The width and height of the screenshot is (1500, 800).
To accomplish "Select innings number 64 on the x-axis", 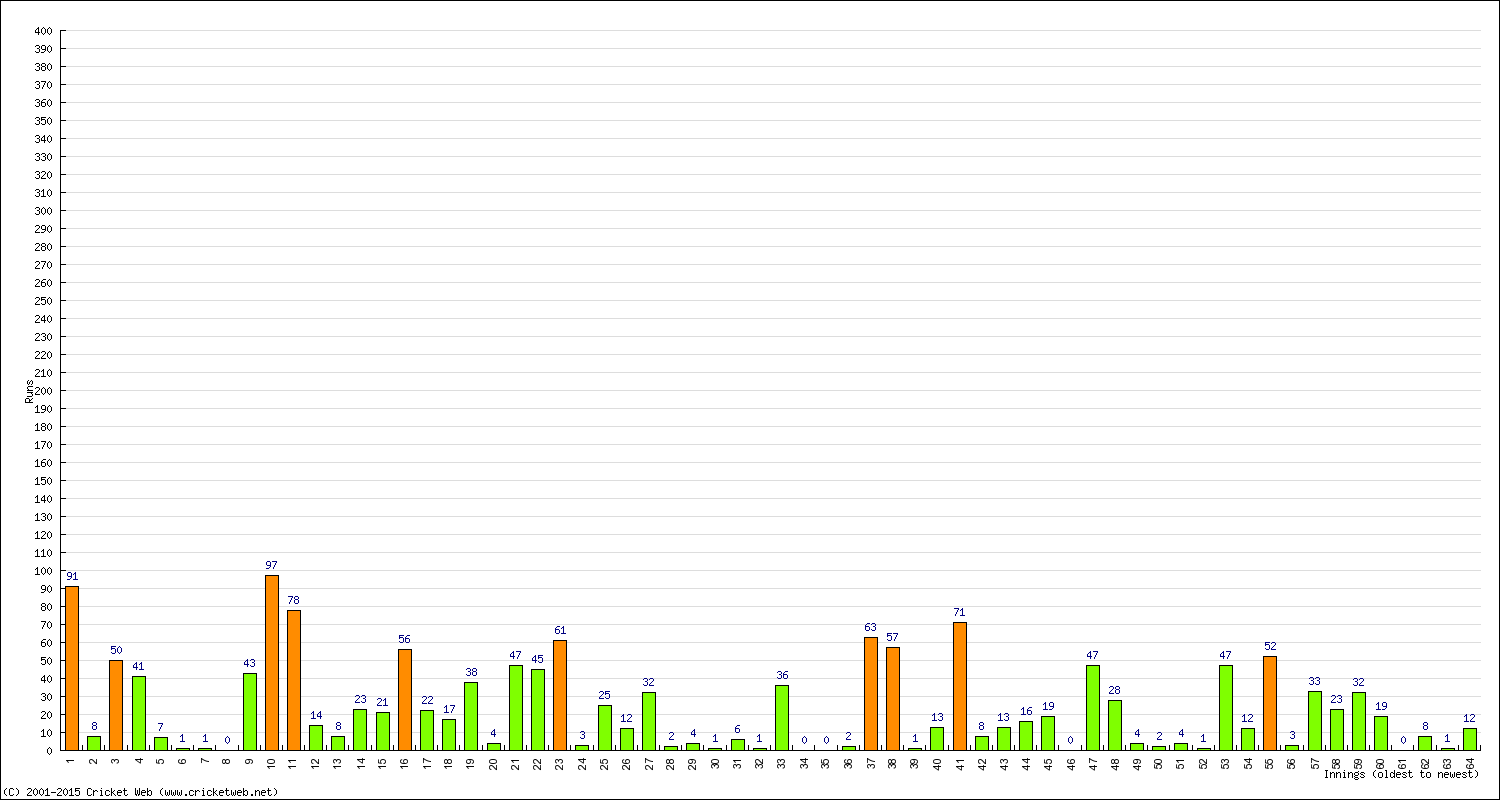I will point(1470,762).
